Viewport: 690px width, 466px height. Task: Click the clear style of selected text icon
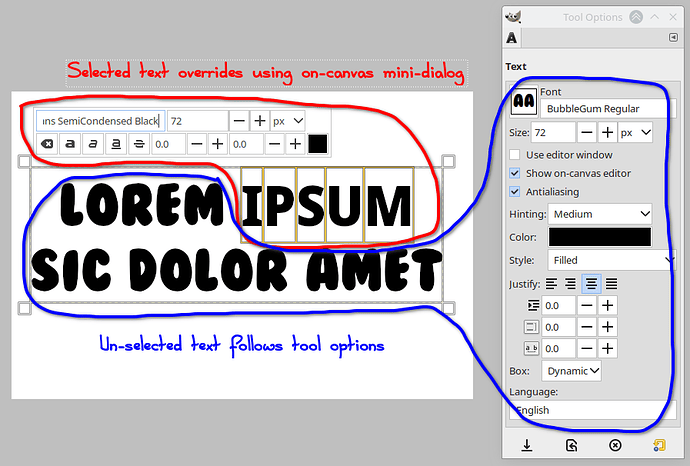coord(47,144)
